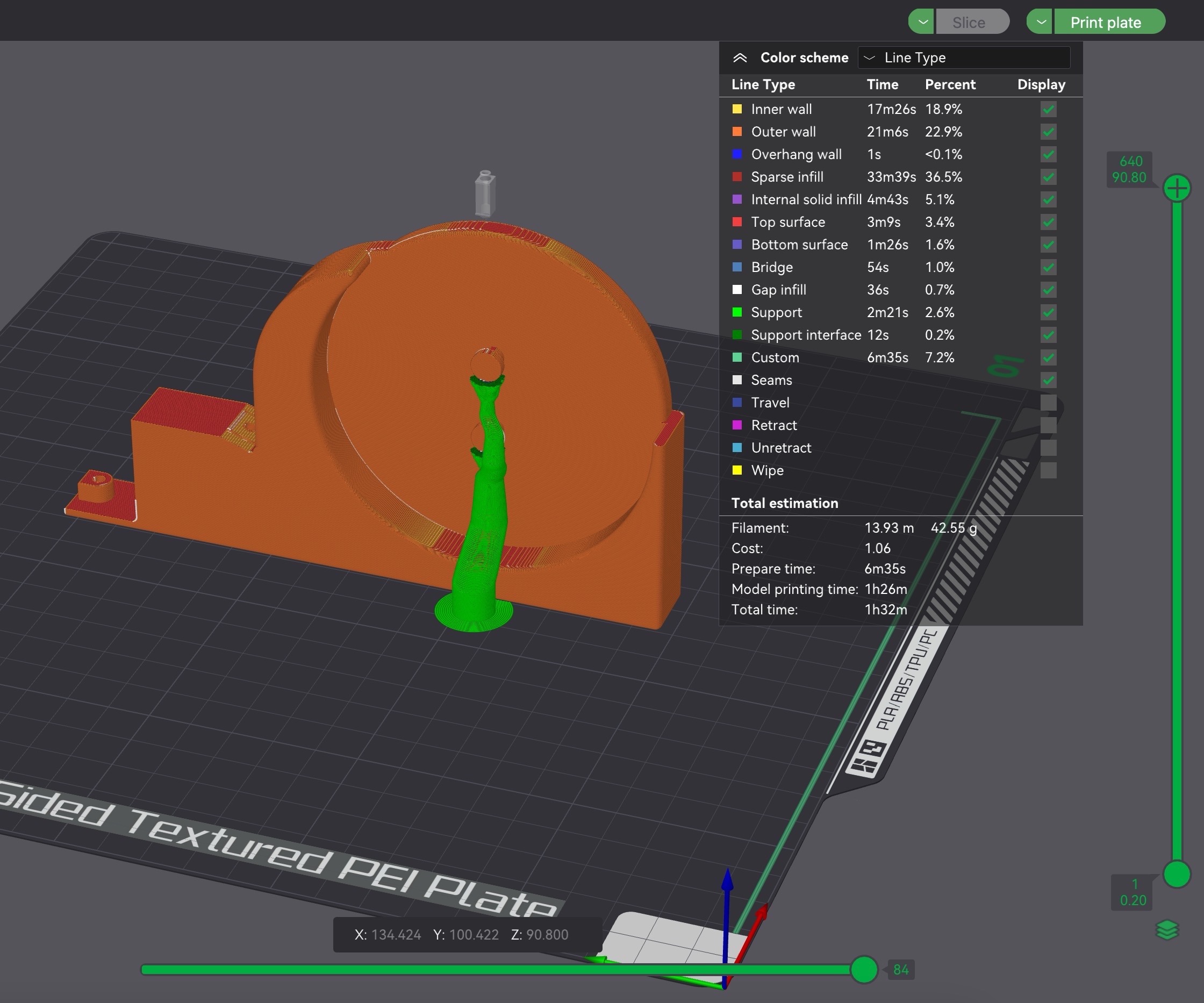Image resolution: width=1204 pixels, height=1003 pixels.
Task: Collapse the Color scheme legend panel
Action: pos(740,58)
